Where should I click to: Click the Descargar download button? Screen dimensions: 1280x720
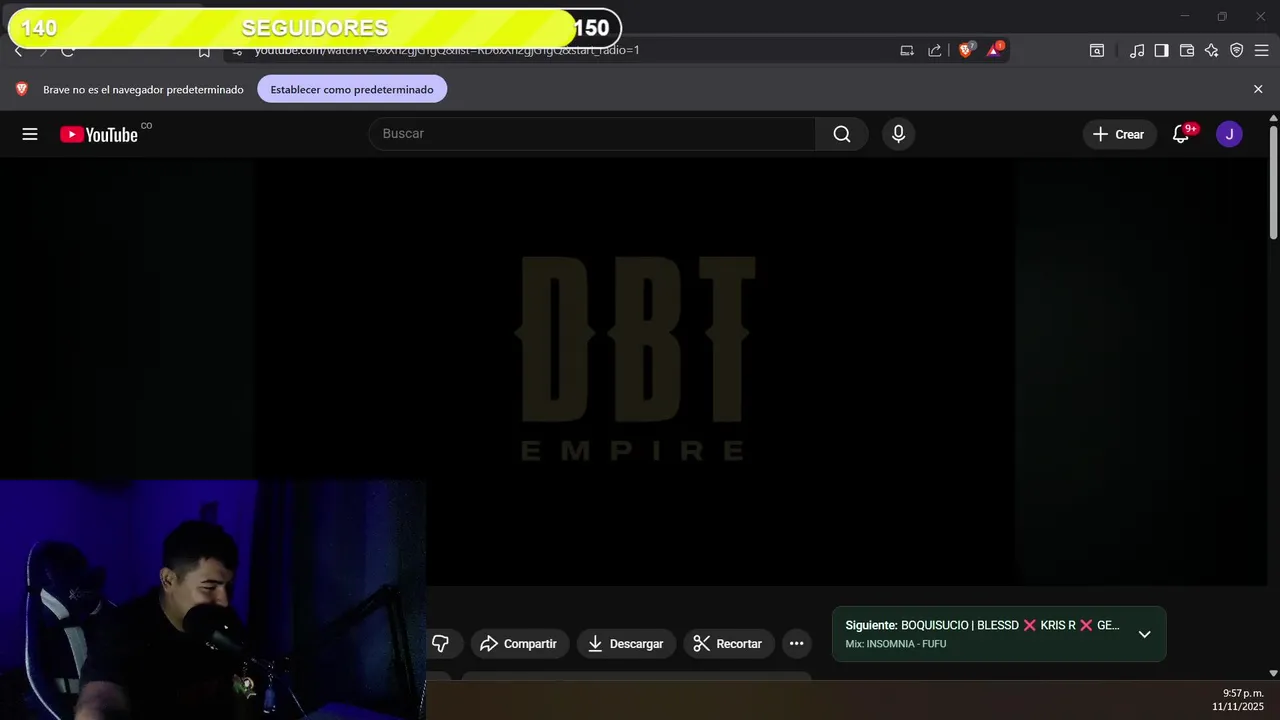pos(626,644)
